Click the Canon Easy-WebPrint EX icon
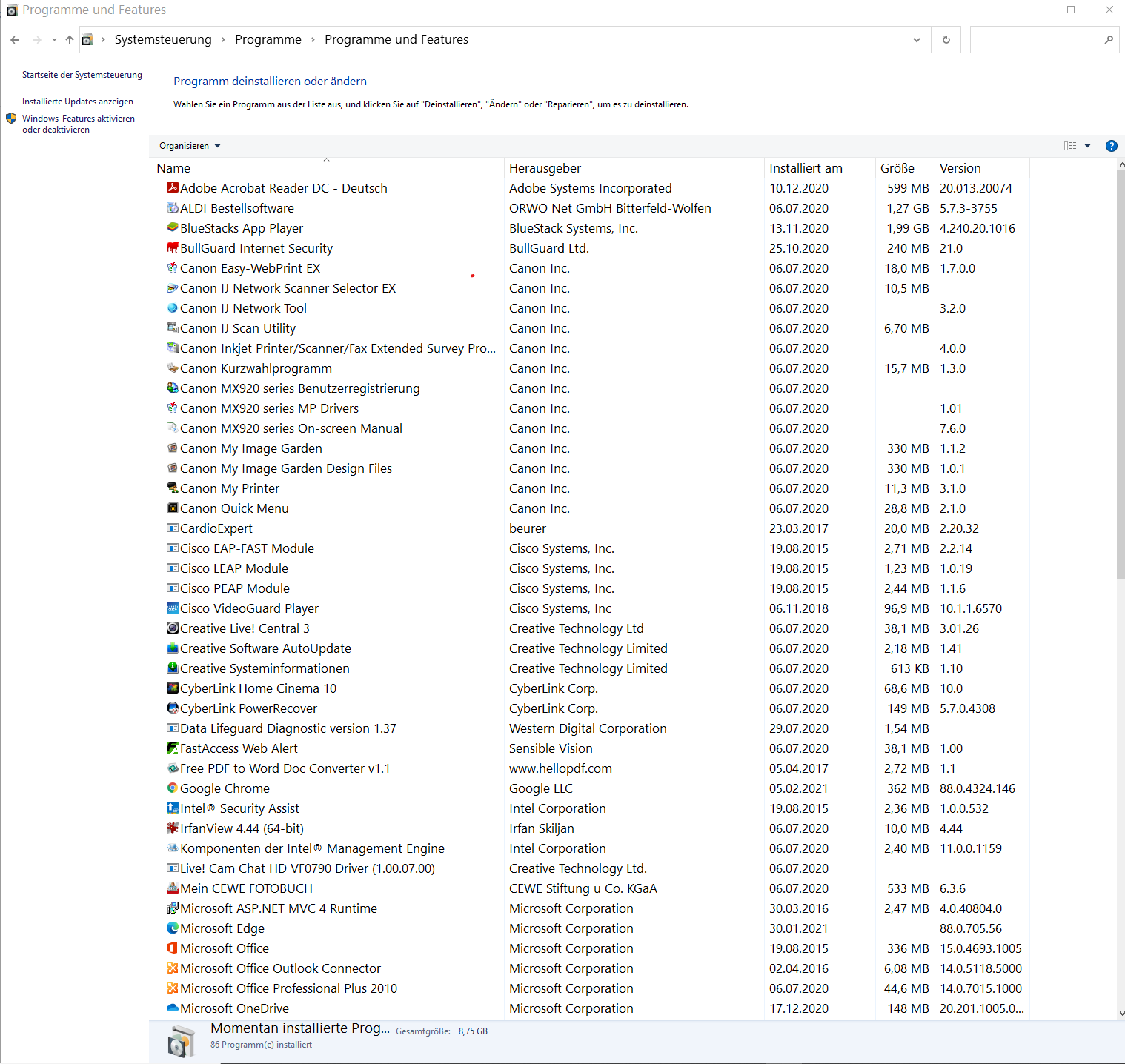1125x1064 pixels. pyautogui.click(x=173, y=267)
